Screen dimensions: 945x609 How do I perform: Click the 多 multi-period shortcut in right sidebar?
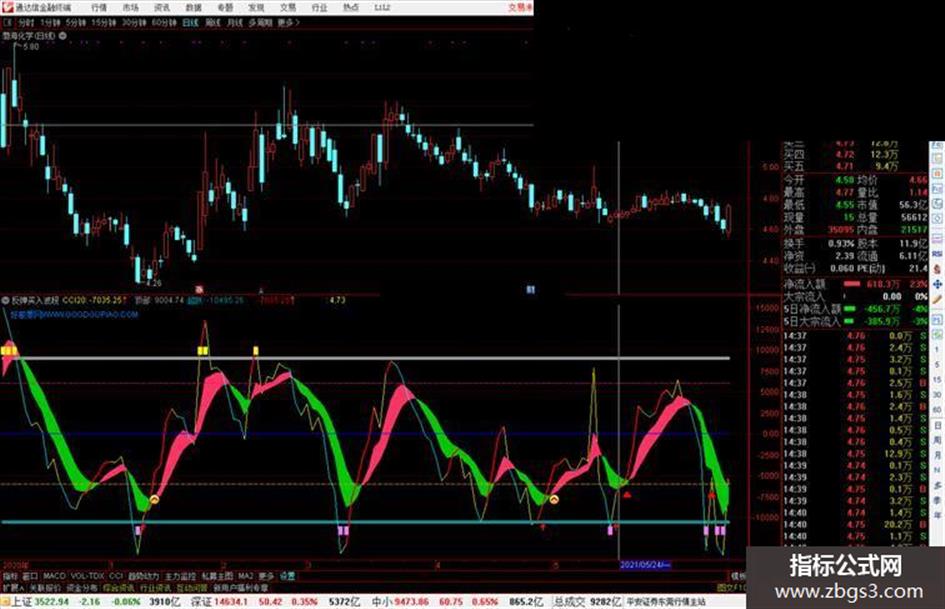click(x=937, y=485)
